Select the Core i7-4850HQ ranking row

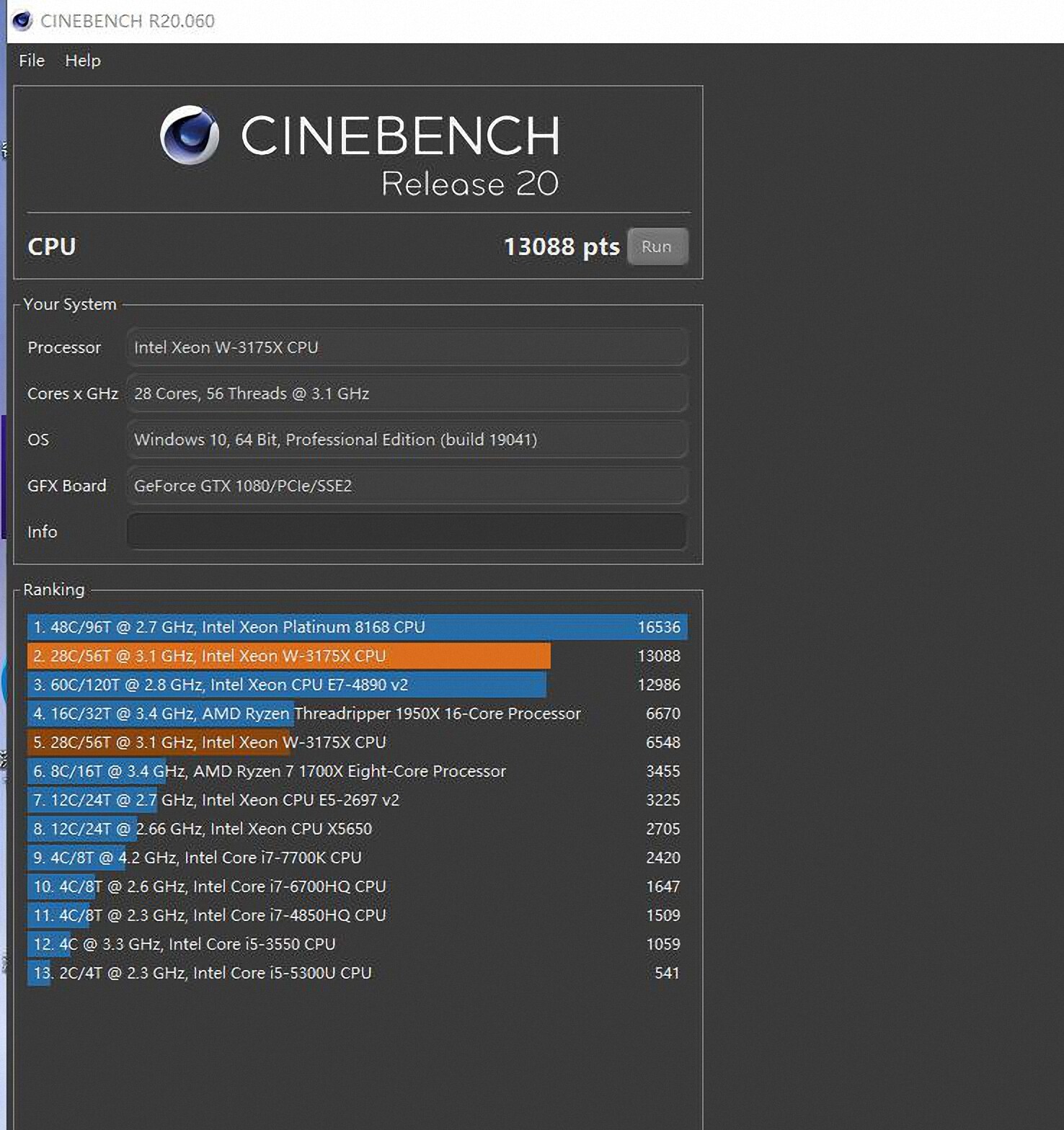pos(358,915)
